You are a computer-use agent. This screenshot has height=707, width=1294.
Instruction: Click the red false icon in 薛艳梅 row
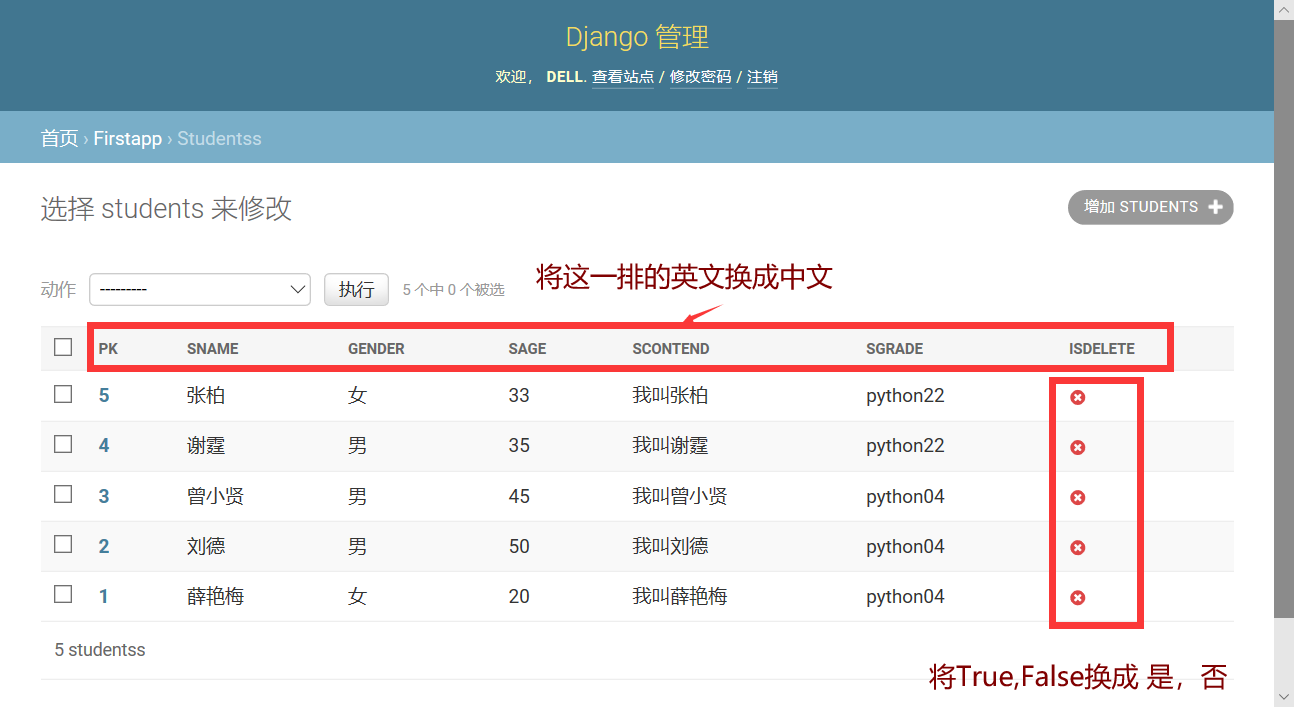1078,598
